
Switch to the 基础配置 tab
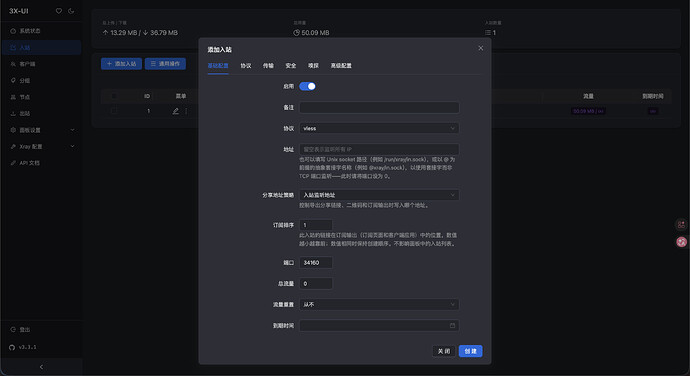click(x=218, y=66)
